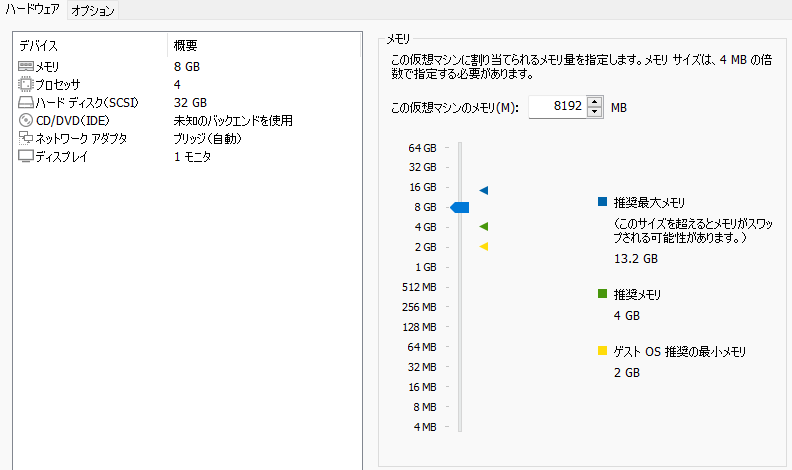This screenshot has height=470, width=792.
Task: Select the ディスプレイ monitor icon
Action: pyautogui.click(x=26, y=156)
